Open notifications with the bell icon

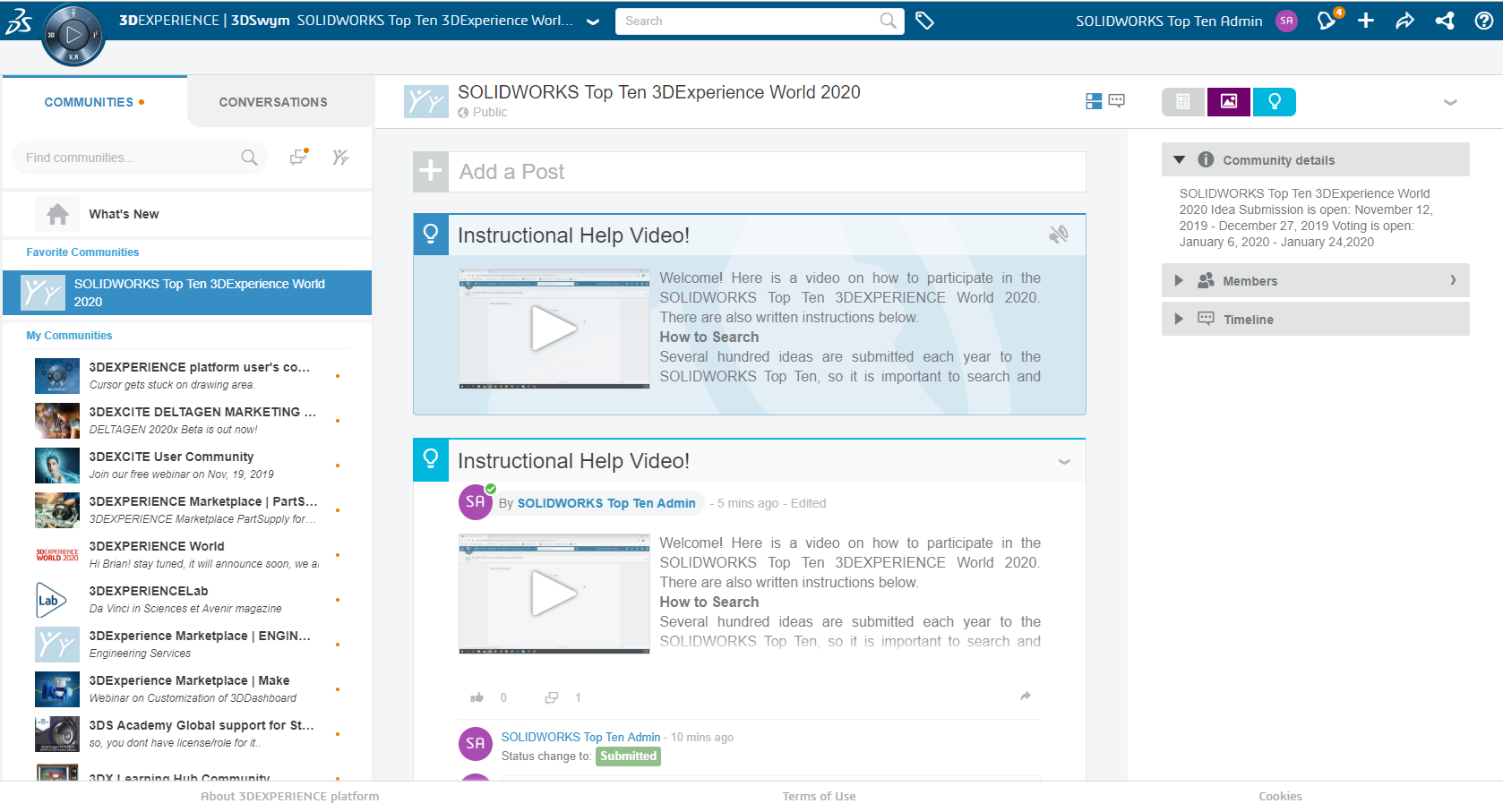click(x=1327, y=21)
